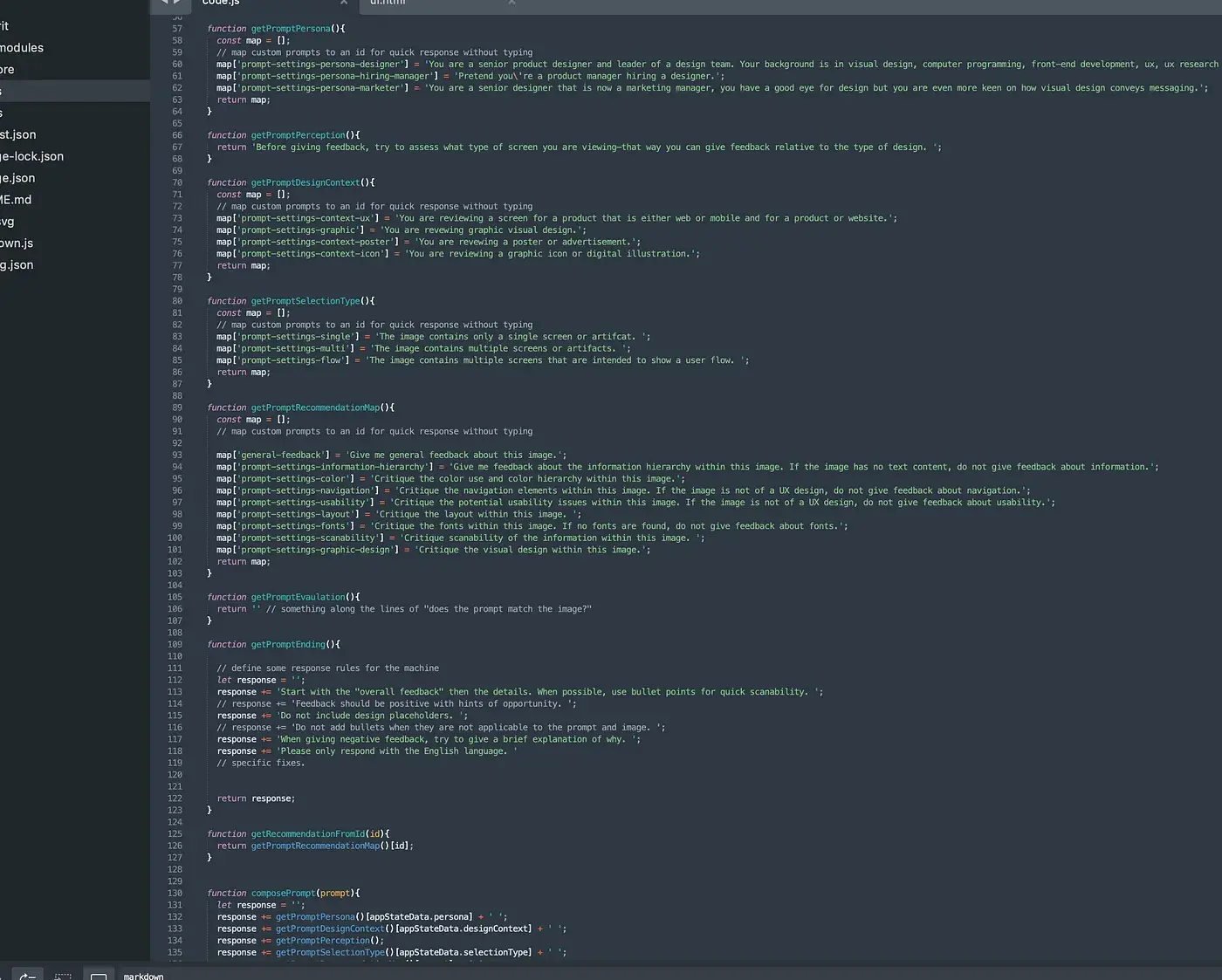Viewport: 1222px width, 980px height.
Task: Click the dotted text icon in the status bar
Action: (62, 974)
